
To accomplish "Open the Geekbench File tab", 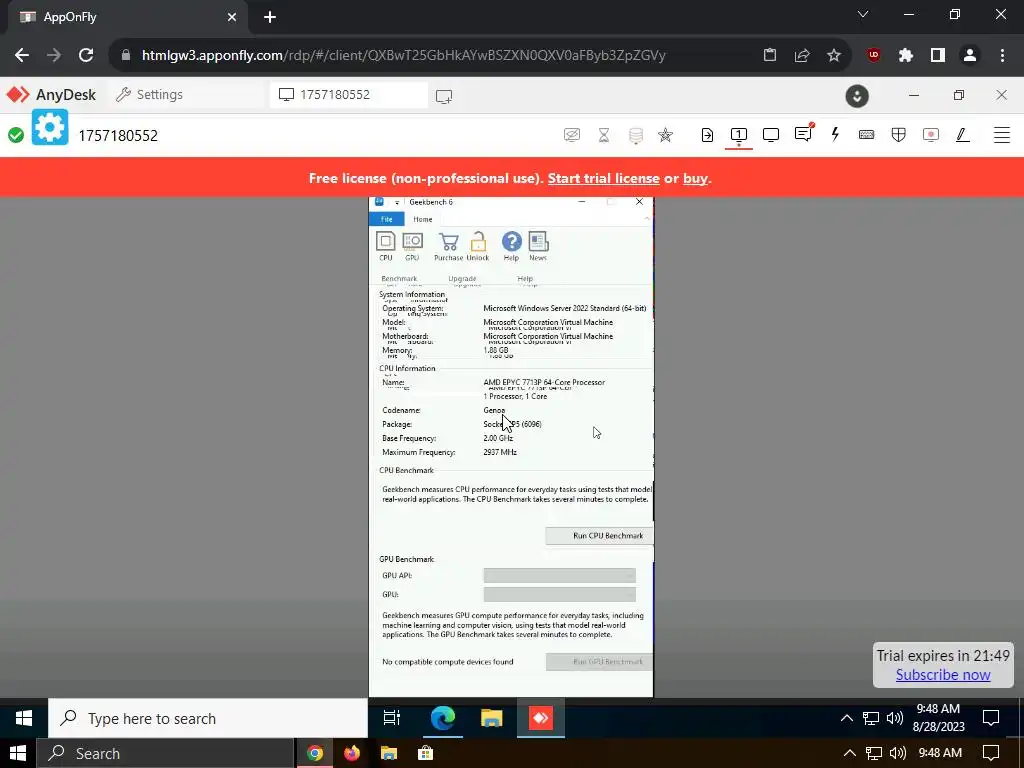I will click(x=387, y=219).
